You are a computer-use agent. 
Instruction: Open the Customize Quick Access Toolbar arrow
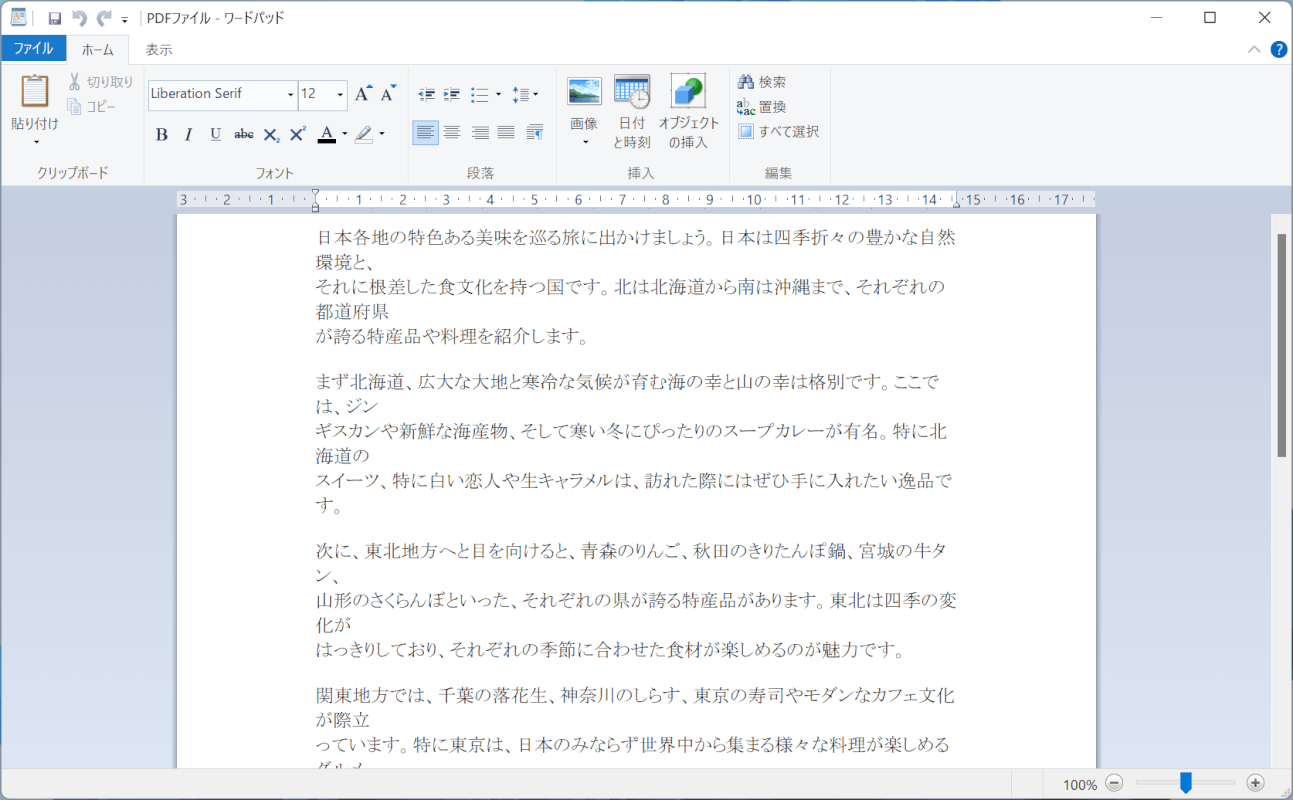tap(125, 19)
